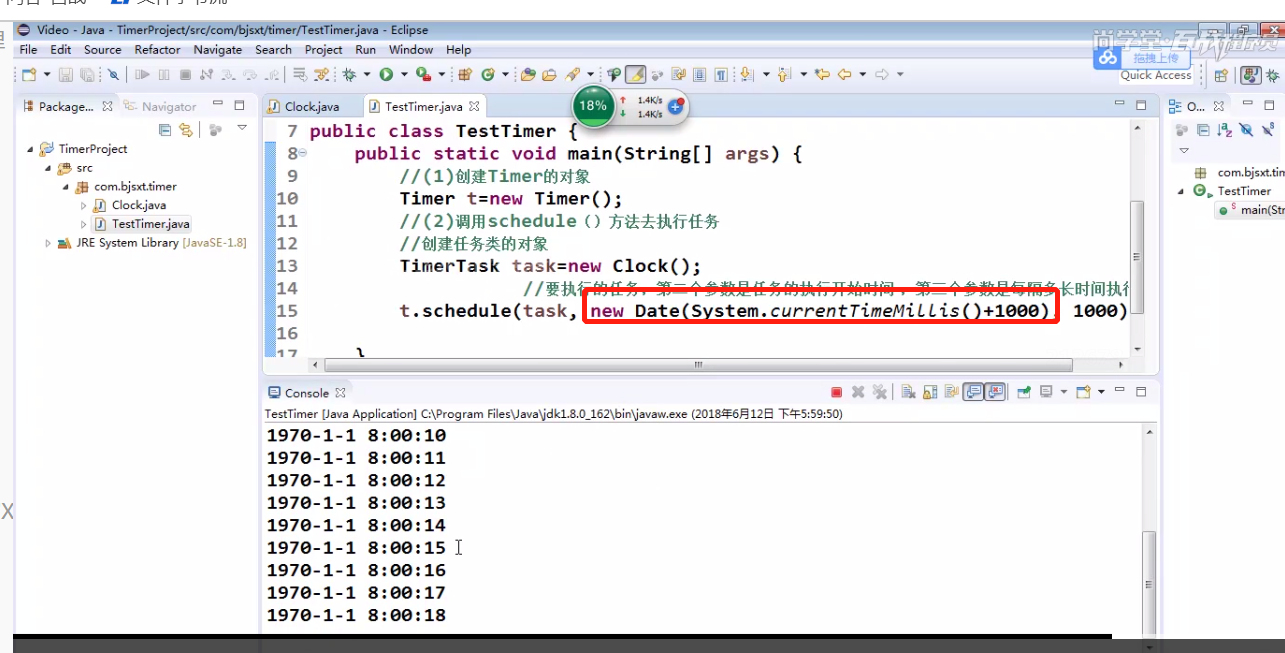Image resolution: width=1285 pixels, height=653 pixels.
Task: Open dropdown next to Display Selected Console
Action: 1064,392
